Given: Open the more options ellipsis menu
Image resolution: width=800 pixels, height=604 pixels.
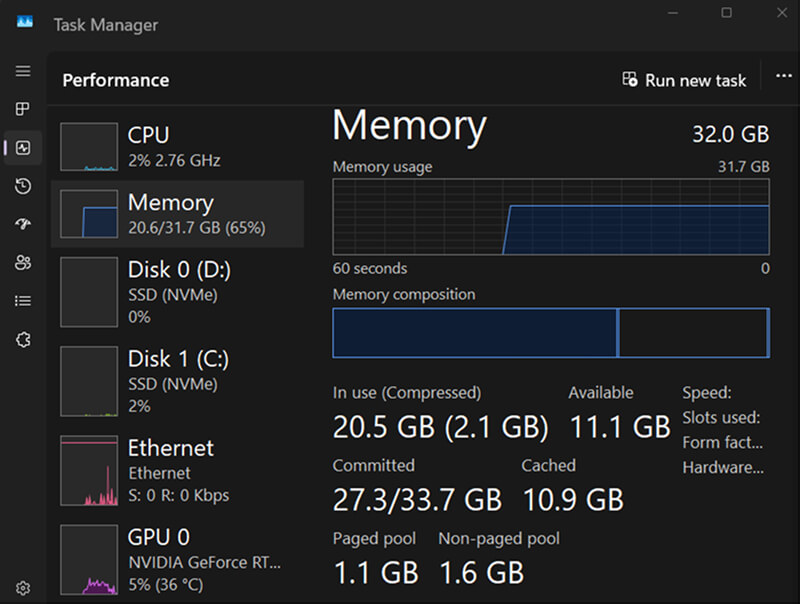Looking at the screenshot, I should 784,76.
